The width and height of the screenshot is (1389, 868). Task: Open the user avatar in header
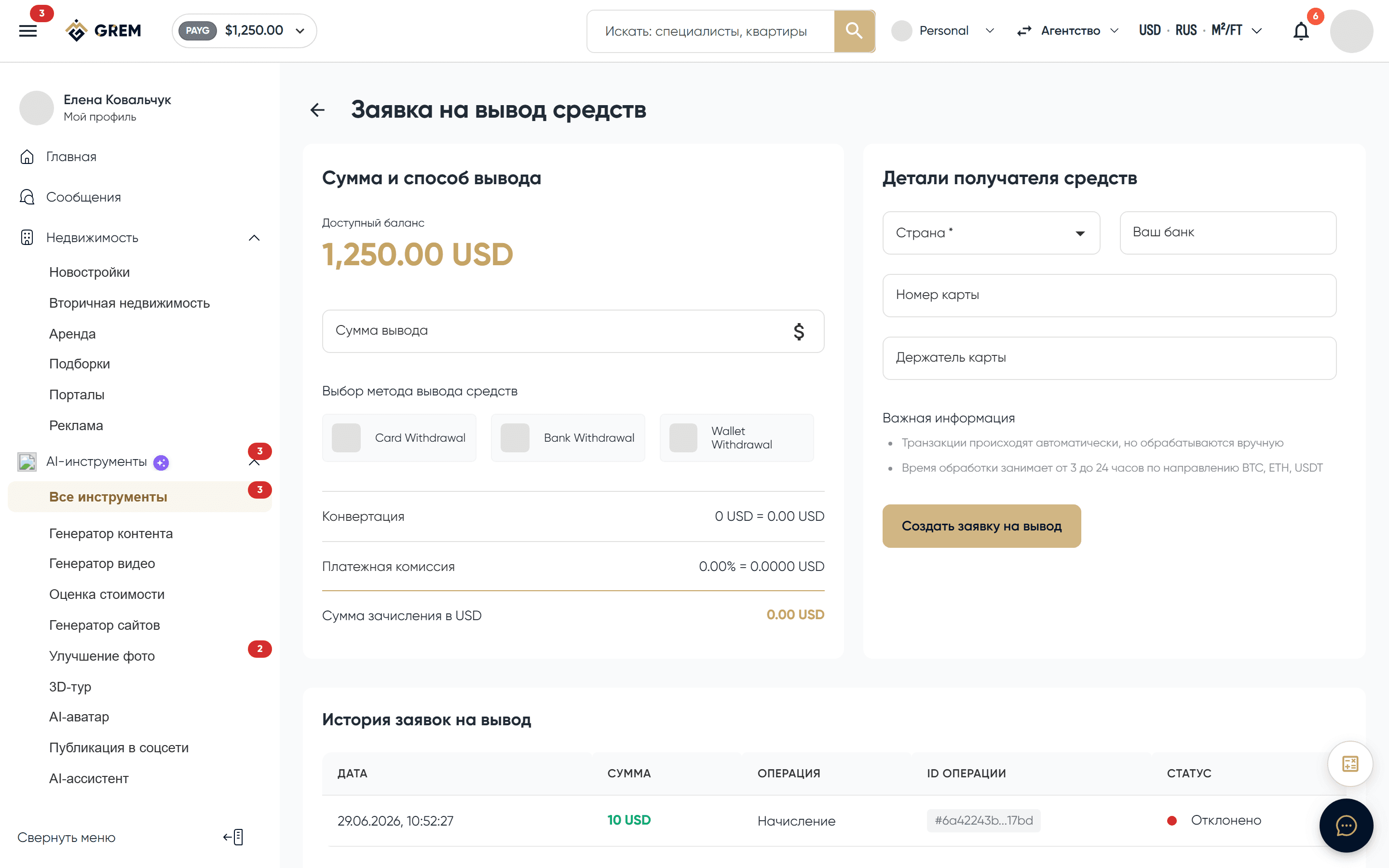[x=1351, y=31]
